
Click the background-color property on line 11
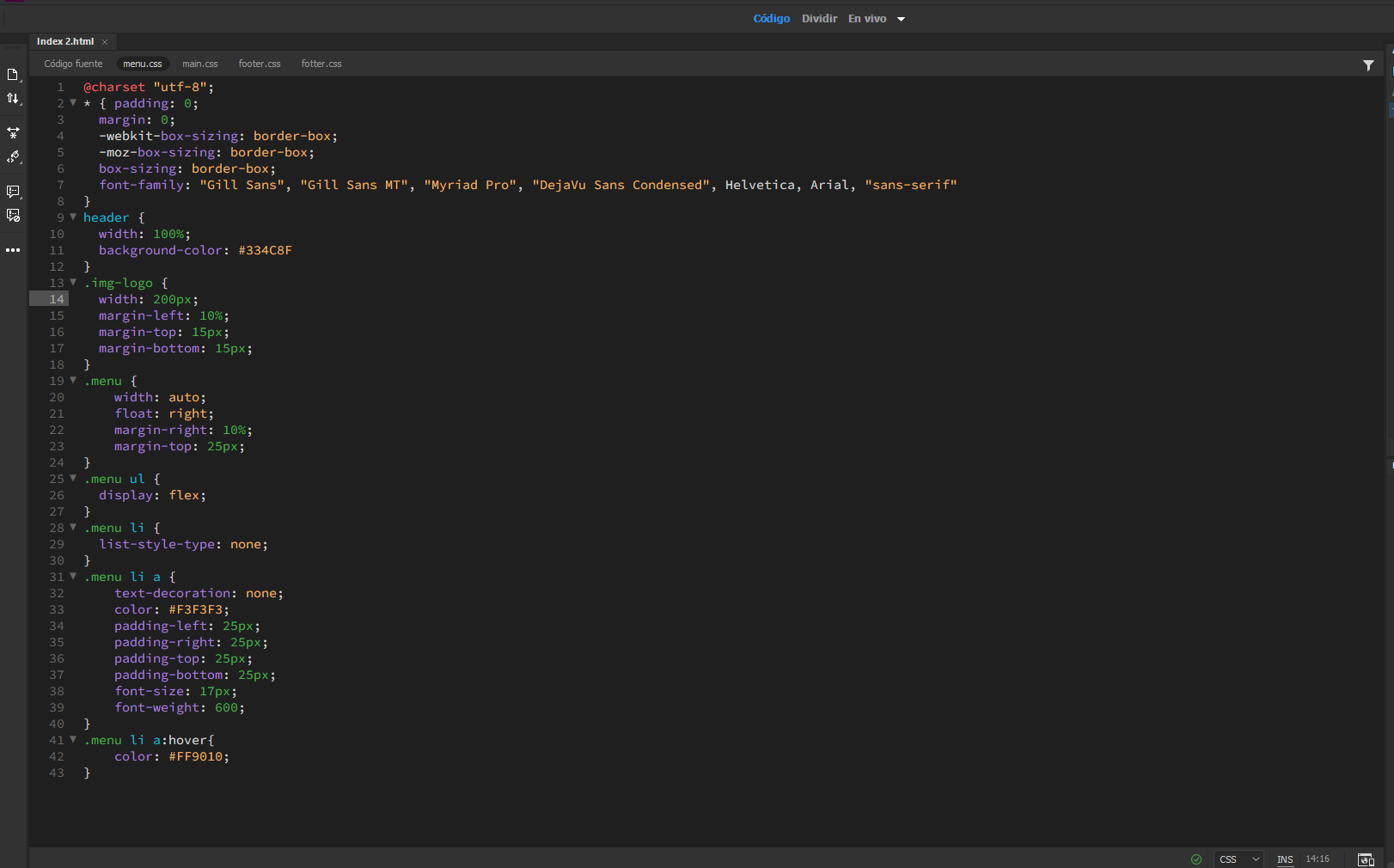click(x=162, y=250)
